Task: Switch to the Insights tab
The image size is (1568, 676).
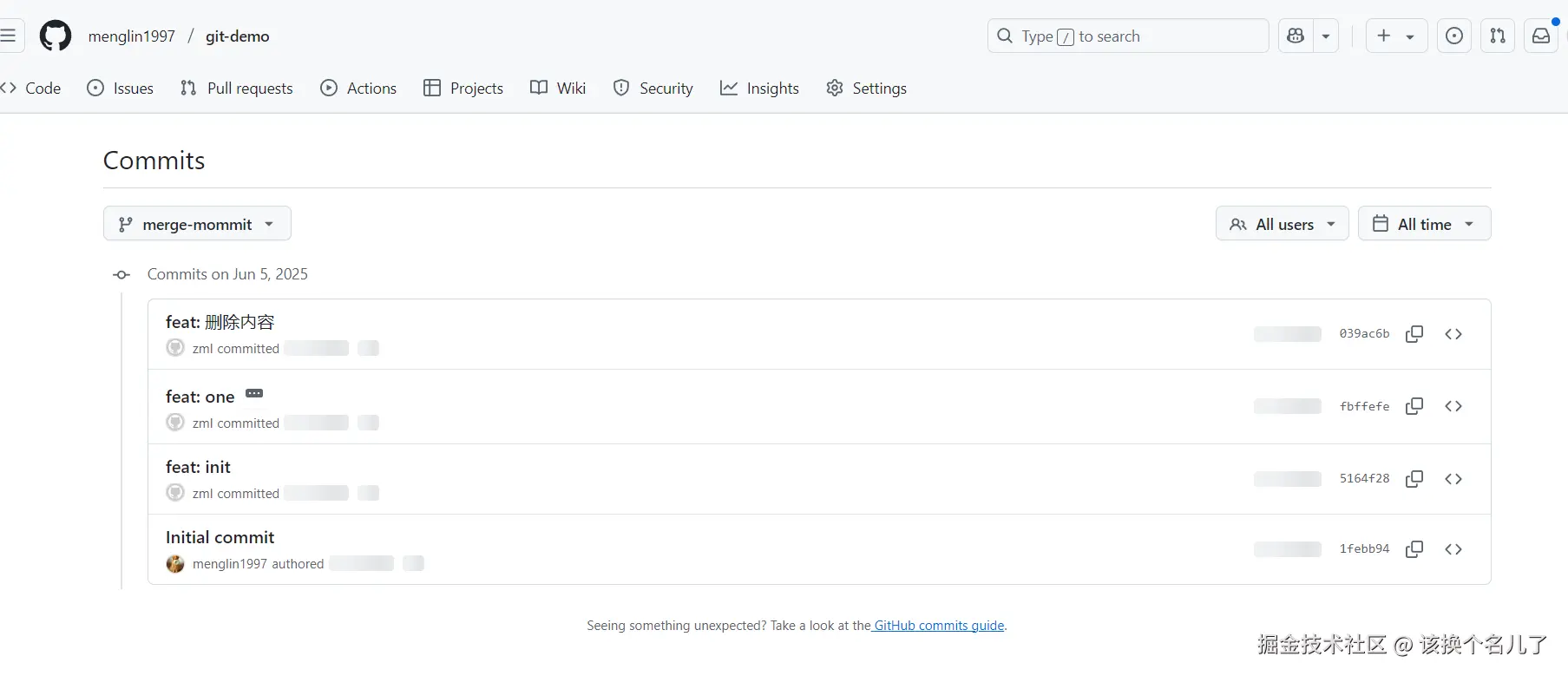Action: 759,88
